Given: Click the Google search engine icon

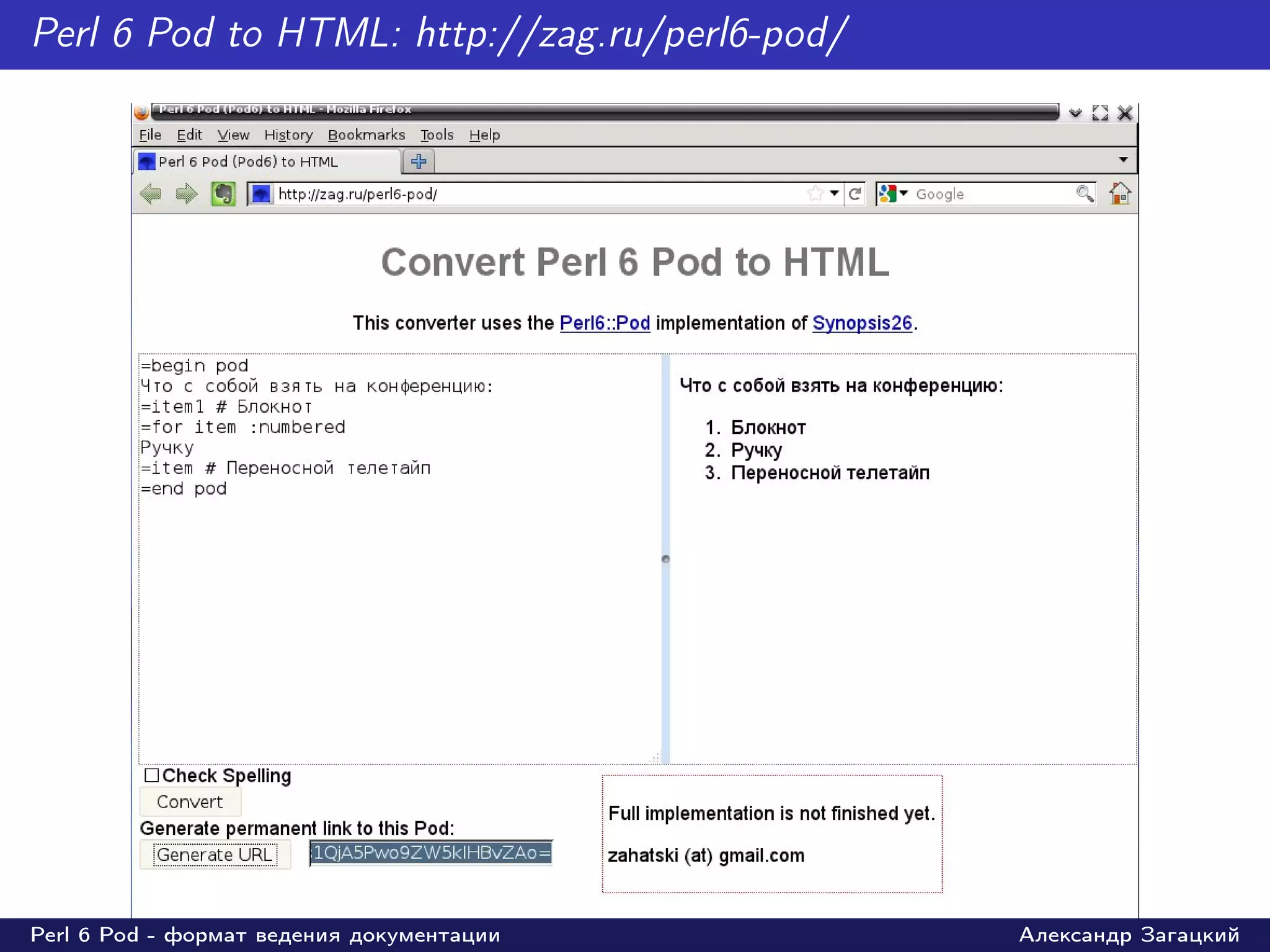Looking at the screenshot, I should coord(887,194).
